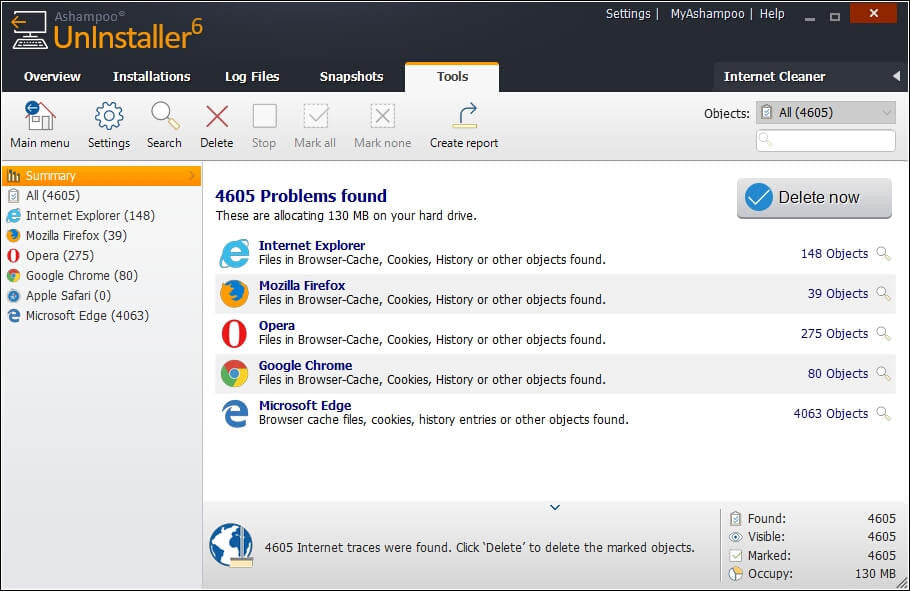This screenshot has width=910, height=591.
Task: Click the Search magnifier toolbar icon
Action: [164, 117]
